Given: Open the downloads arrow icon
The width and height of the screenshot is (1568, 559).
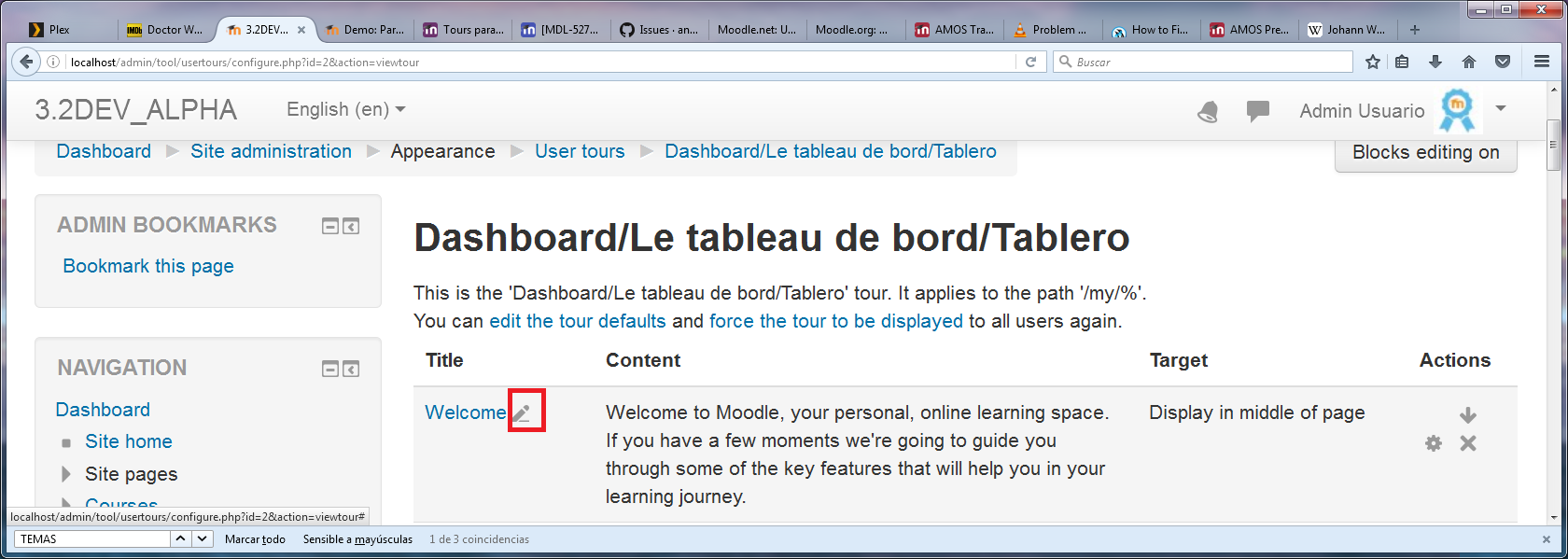Looking at the screenshot, I should pos(1435,62).
